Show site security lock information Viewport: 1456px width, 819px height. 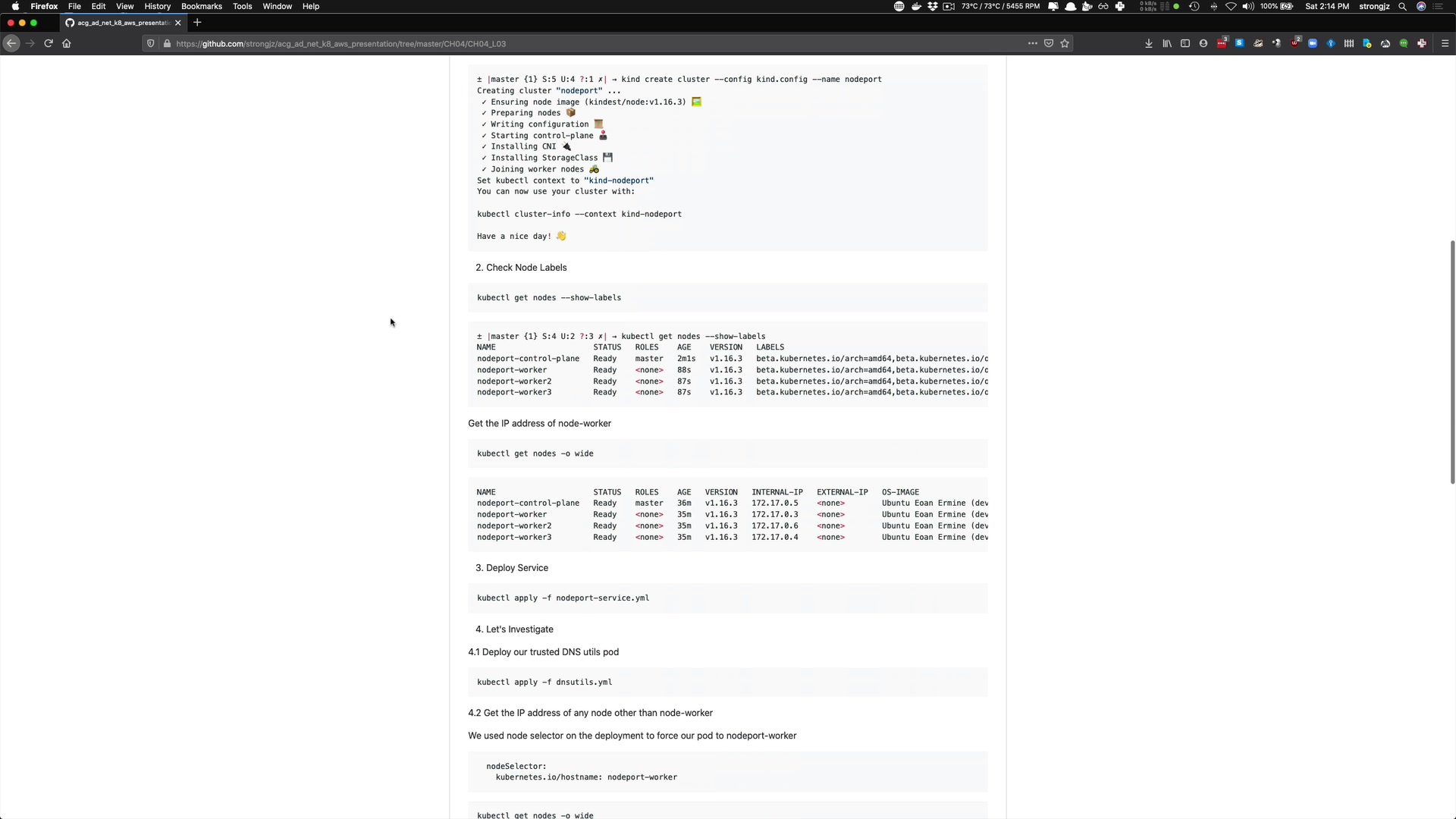point(167,43)
